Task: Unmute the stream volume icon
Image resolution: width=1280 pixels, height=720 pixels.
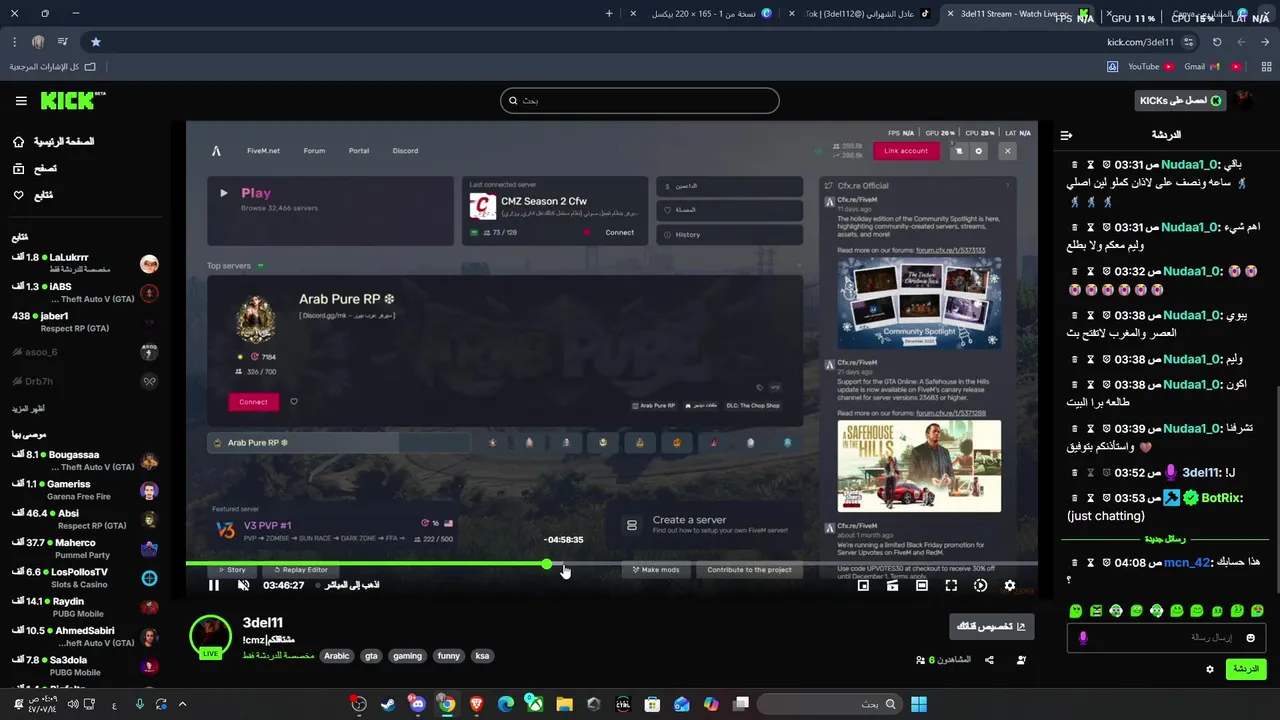Action: pyautogui.click(x=243, y=585)
